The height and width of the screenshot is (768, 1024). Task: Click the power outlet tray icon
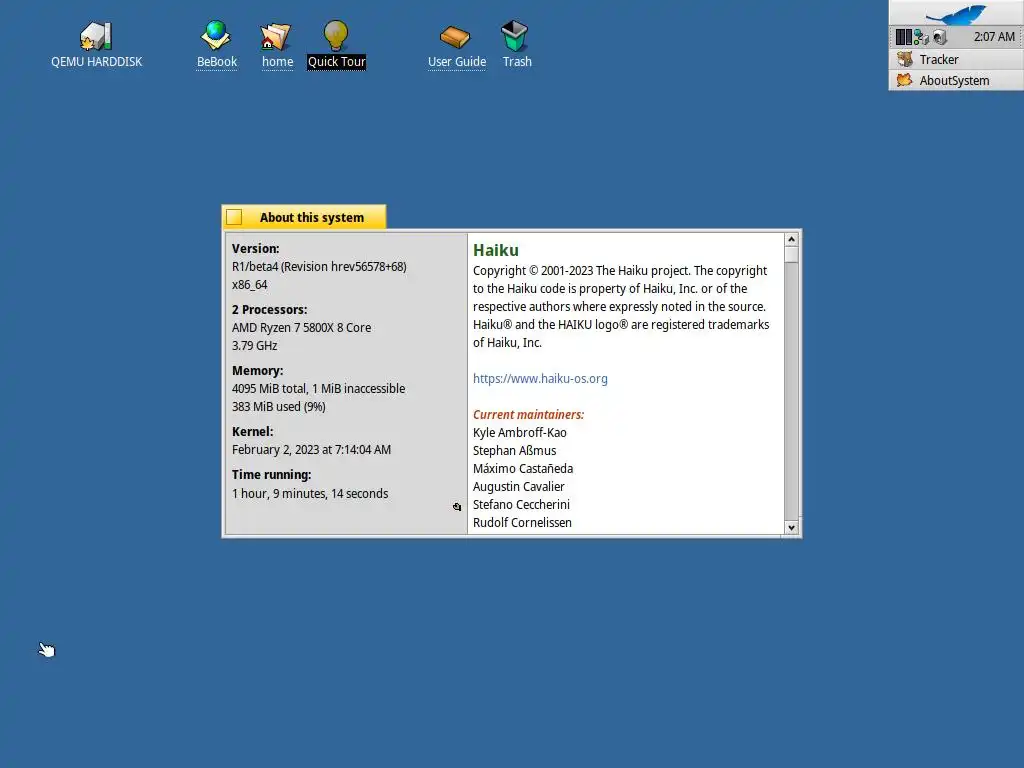click(x=940, y=37)
